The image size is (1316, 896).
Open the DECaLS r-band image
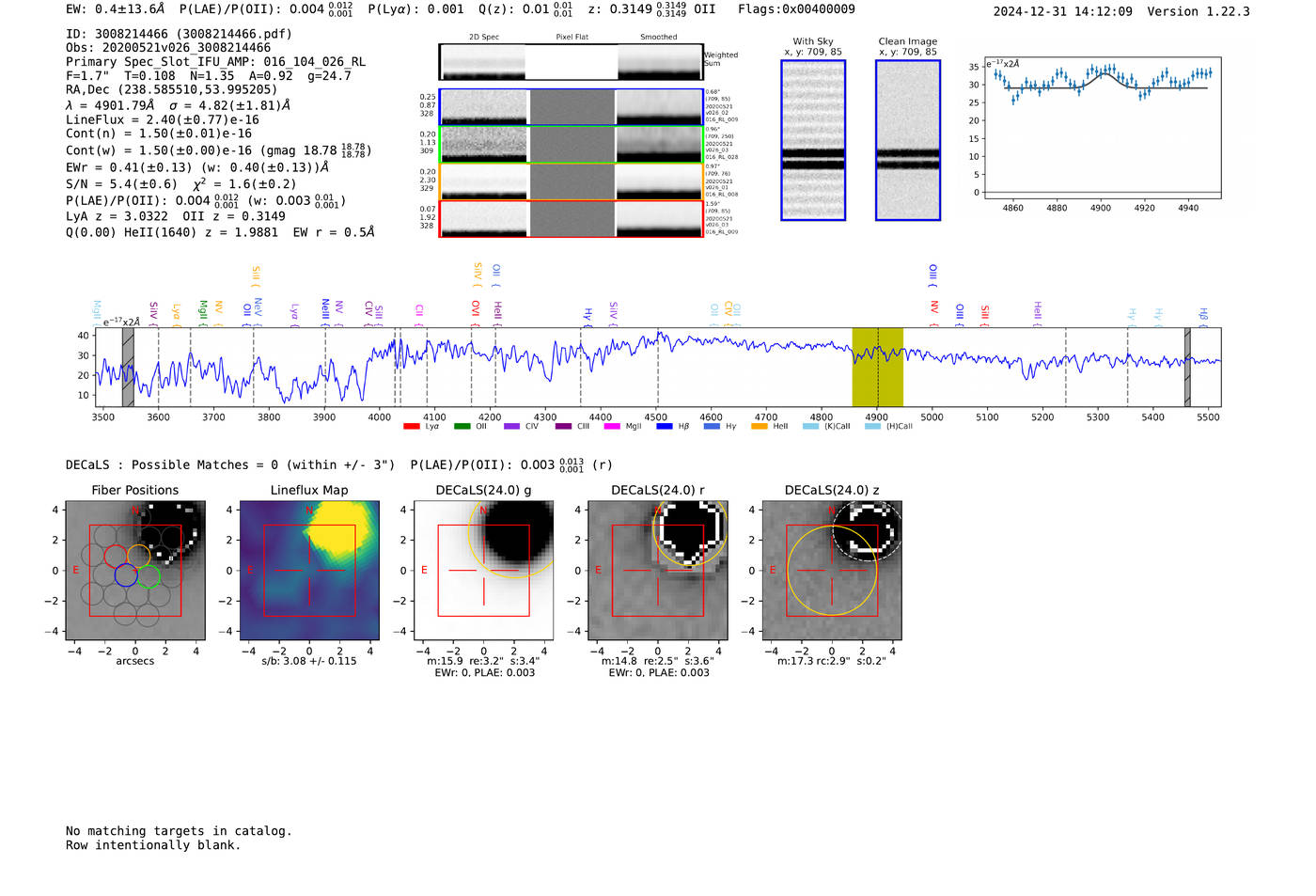point(658,570)
